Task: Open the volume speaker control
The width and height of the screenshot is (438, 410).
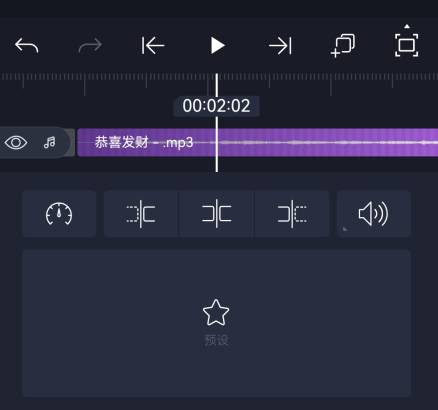Action: click(374, 214)
